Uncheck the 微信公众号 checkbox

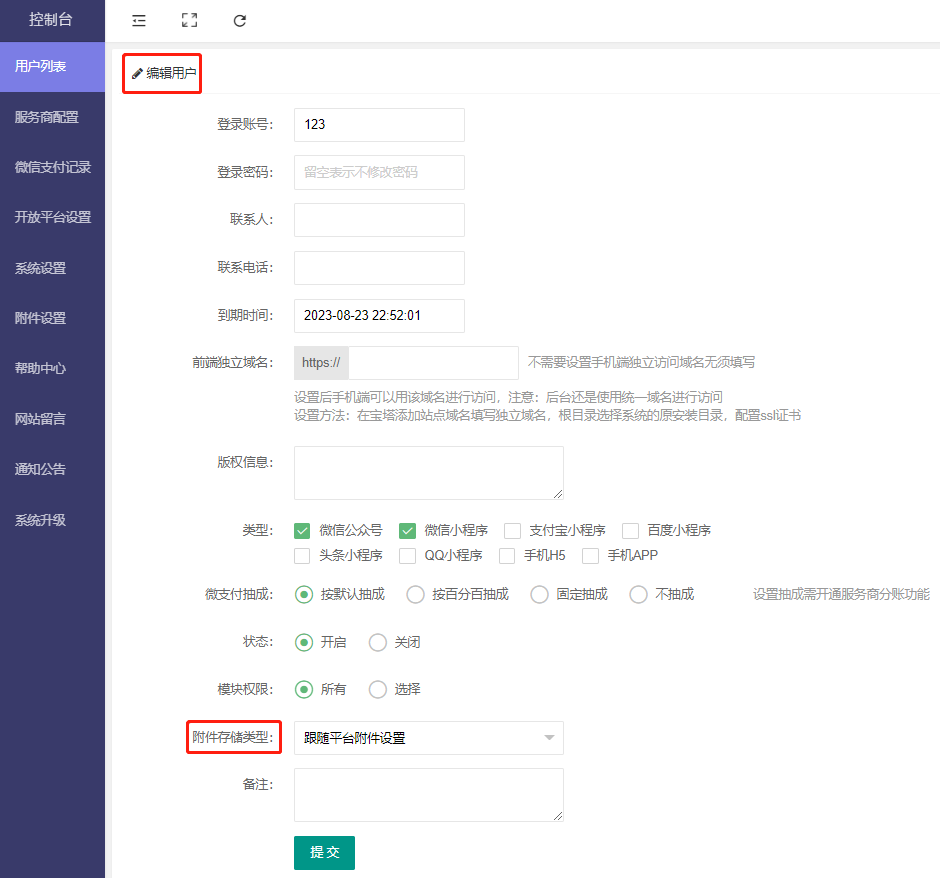click(x=303, y=530)
